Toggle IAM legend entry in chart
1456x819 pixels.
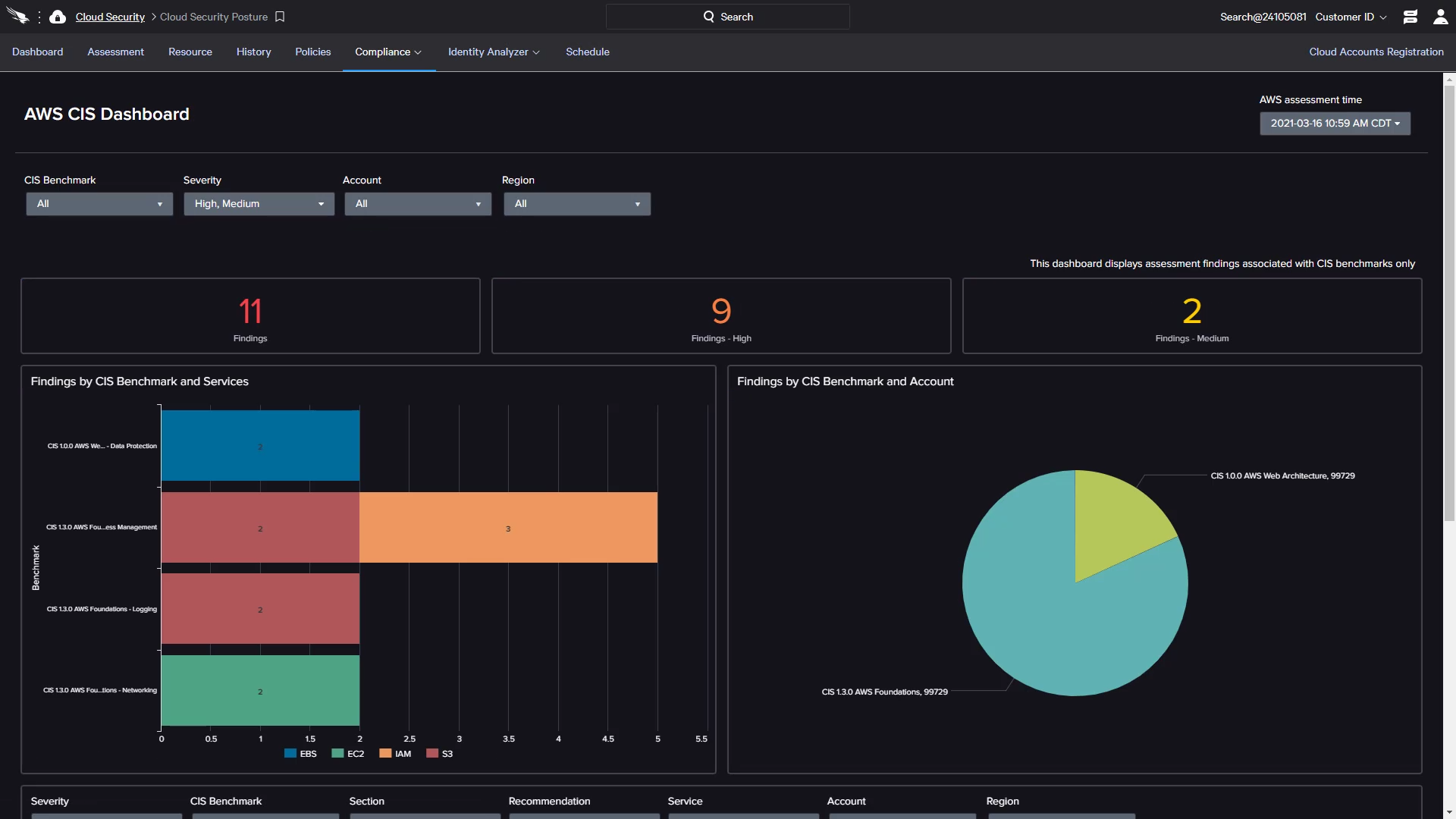[x=395, y=754]
